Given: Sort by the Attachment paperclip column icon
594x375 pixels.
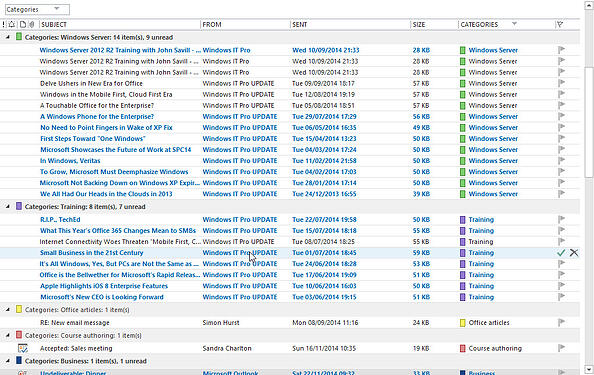Looking at the screenshot, I should tap(32, 25).
